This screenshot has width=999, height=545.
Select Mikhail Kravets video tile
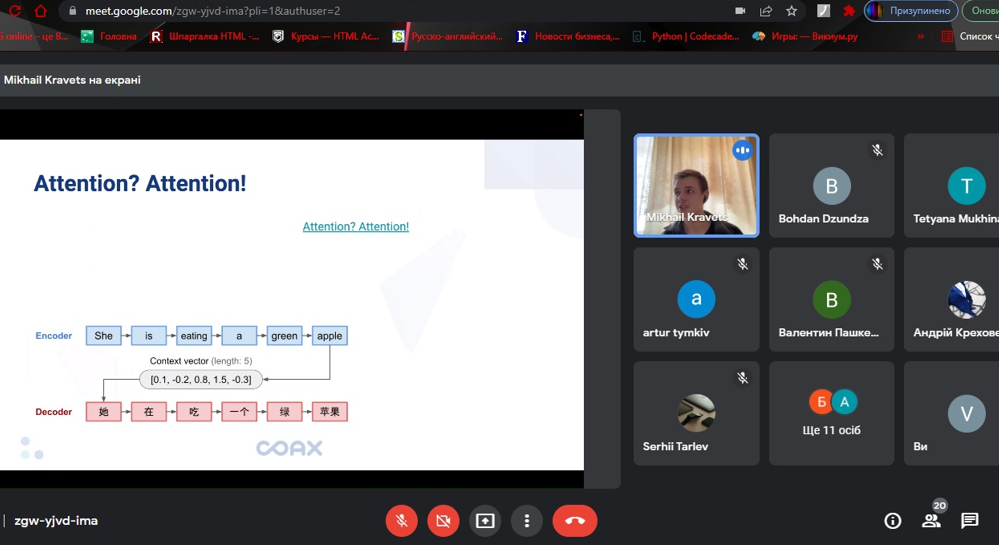696,186
